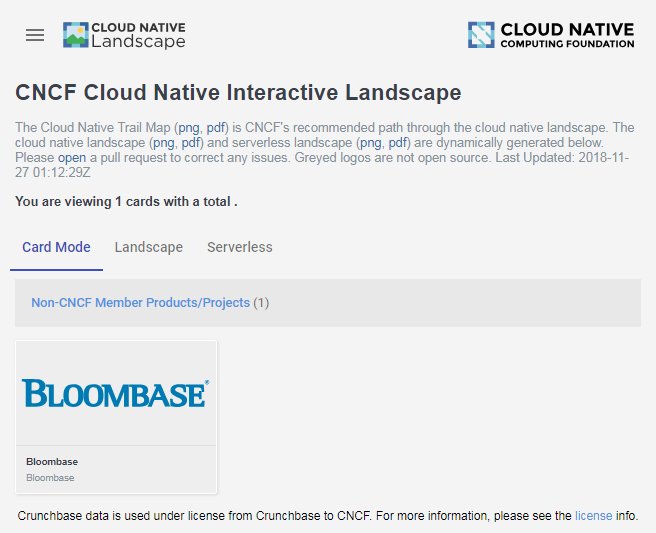
Task: Select the bold Bloombase card title
Action: (52, 461)
